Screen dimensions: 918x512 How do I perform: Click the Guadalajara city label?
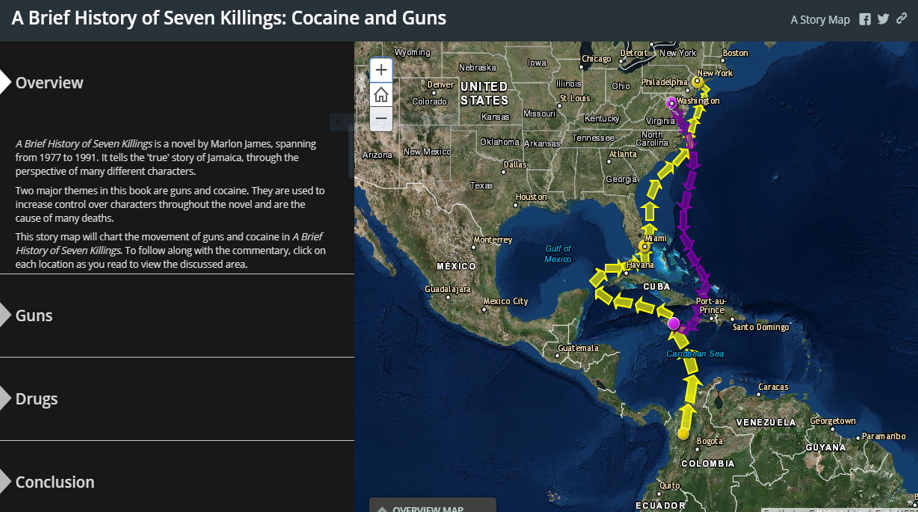[447, 289]
